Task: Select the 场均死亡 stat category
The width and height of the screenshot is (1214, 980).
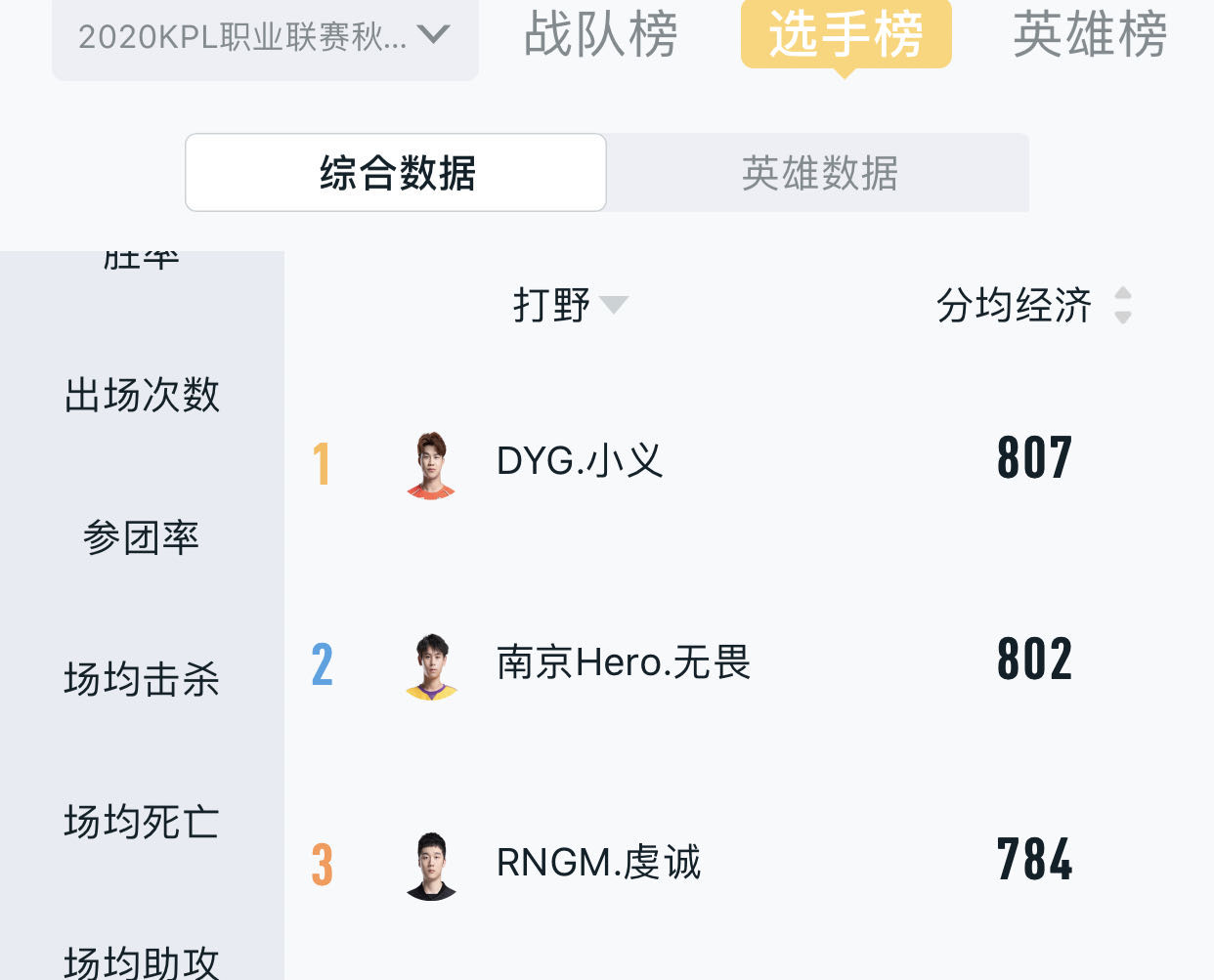Action: (x=140, y=824)
